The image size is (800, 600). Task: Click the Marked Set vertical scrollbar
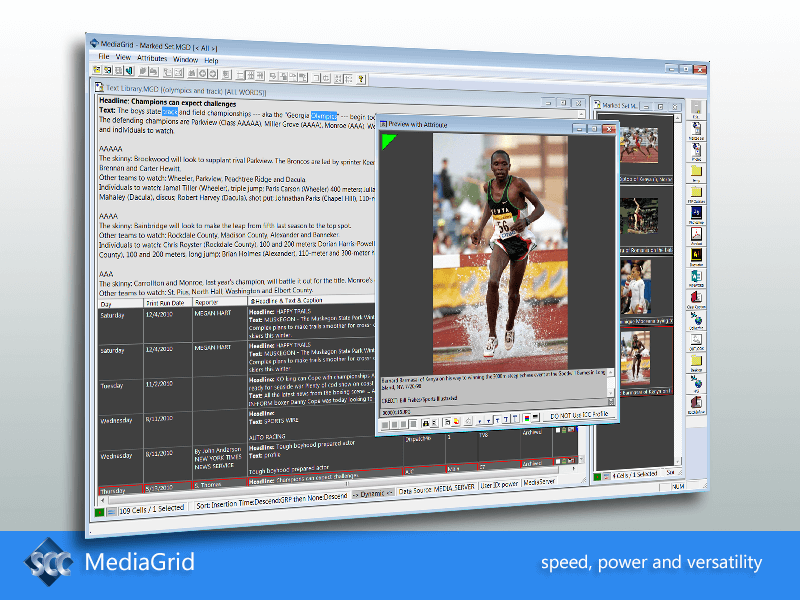pyautogui.click(x=678, y=288)
